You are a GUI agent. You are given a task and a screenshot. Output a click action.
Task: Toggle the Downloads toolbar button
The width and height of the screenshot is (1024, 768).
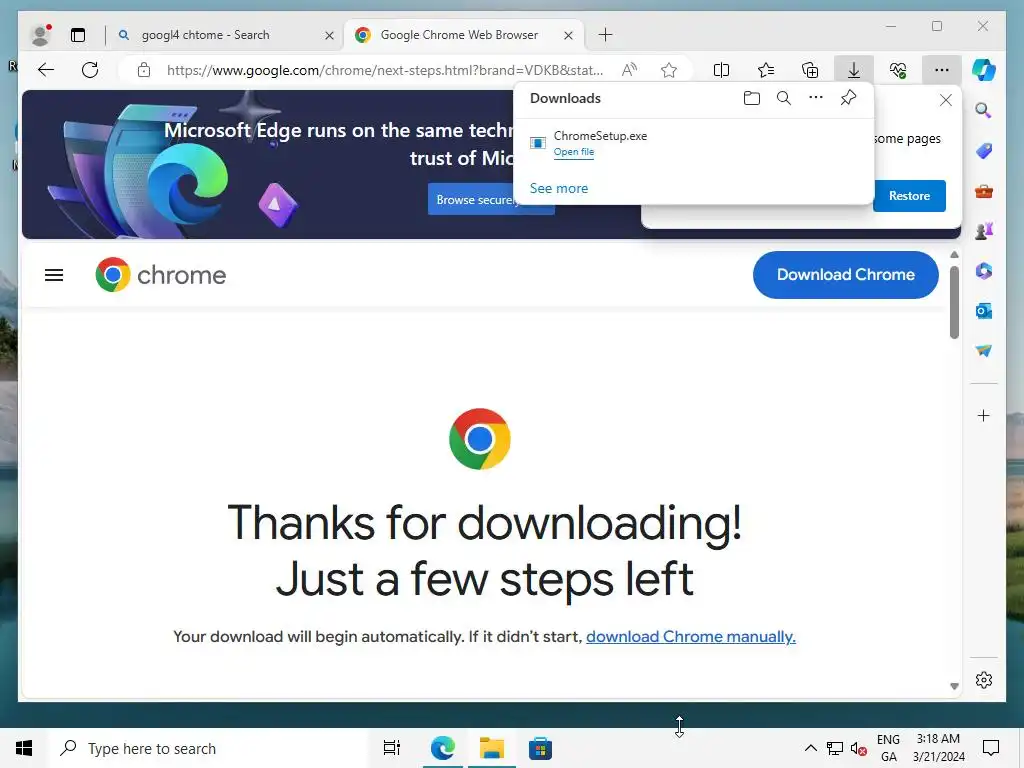[x=854, y=70]
